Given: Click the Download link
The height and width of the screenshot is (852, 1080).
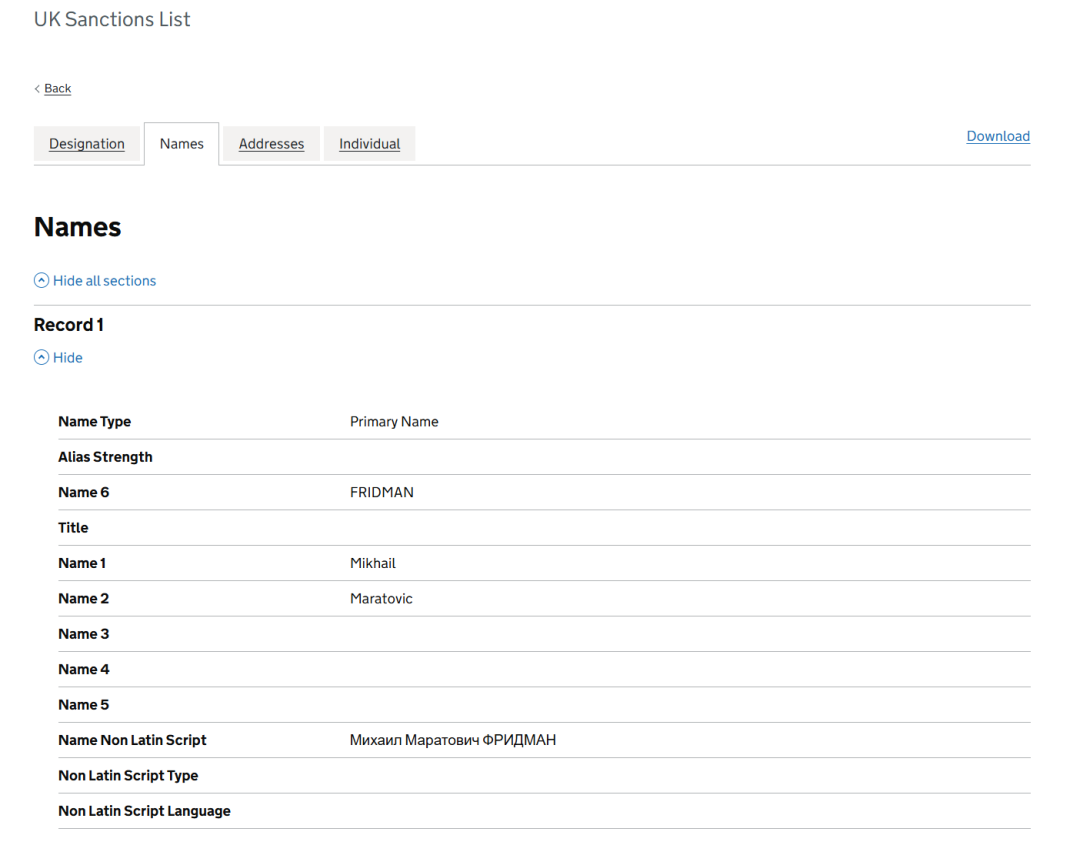Looking at the screenshot, I should [x=997, y=136].
